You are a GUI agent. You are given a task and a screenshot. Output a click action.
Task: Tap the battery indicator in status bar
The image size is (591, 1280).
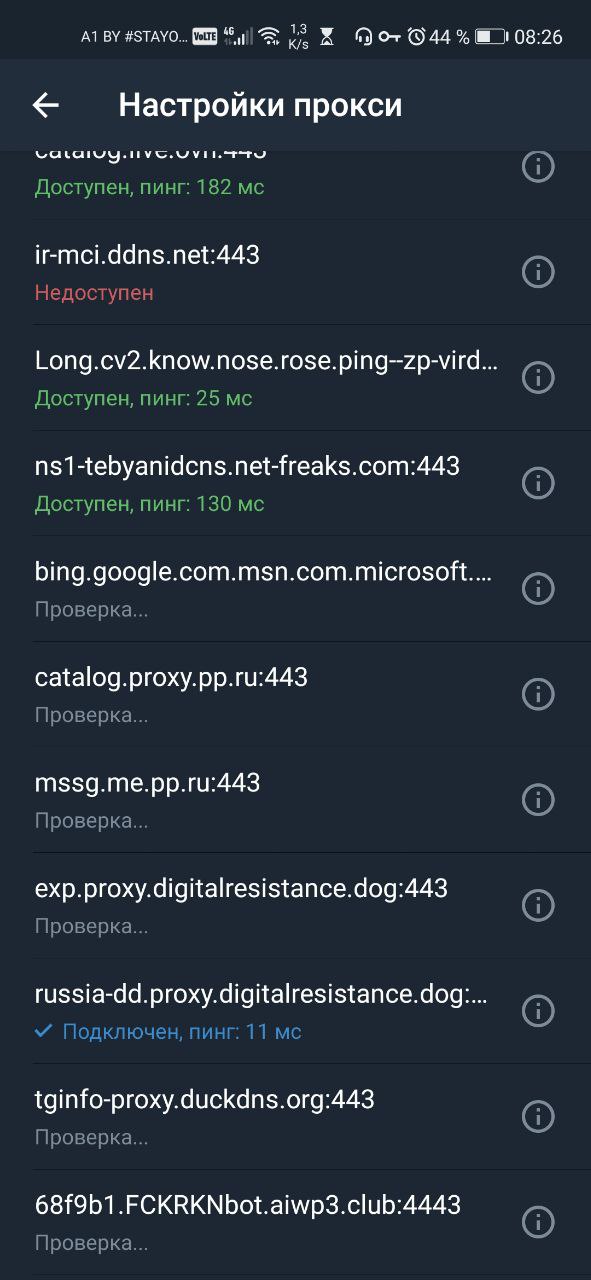(491, 37)
